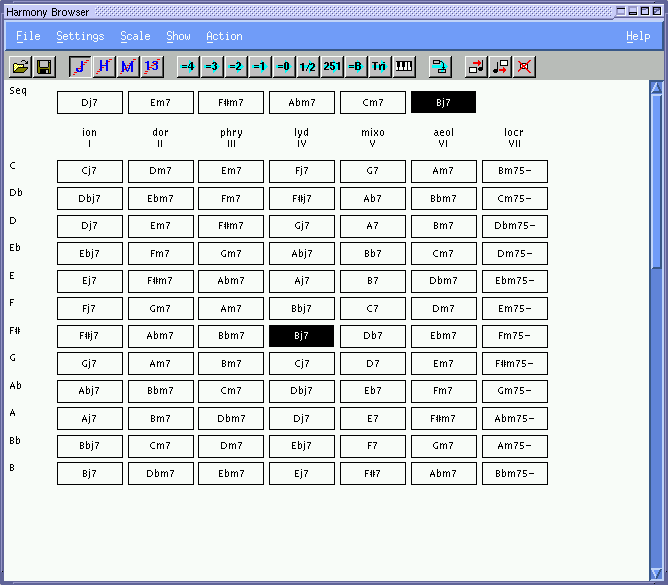Click the save floppy disk icon
This screenshot has width=668, height=585.
(44, 67)
